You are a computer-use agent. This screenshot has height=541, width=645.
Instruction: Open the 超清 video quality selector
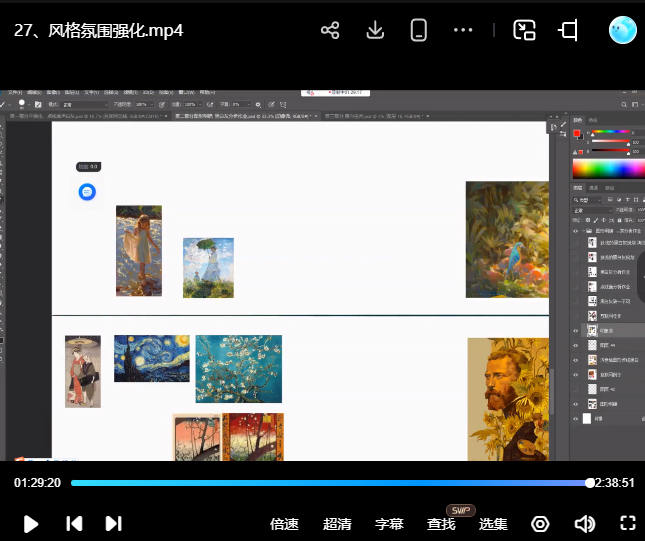[x=337, y=524]
